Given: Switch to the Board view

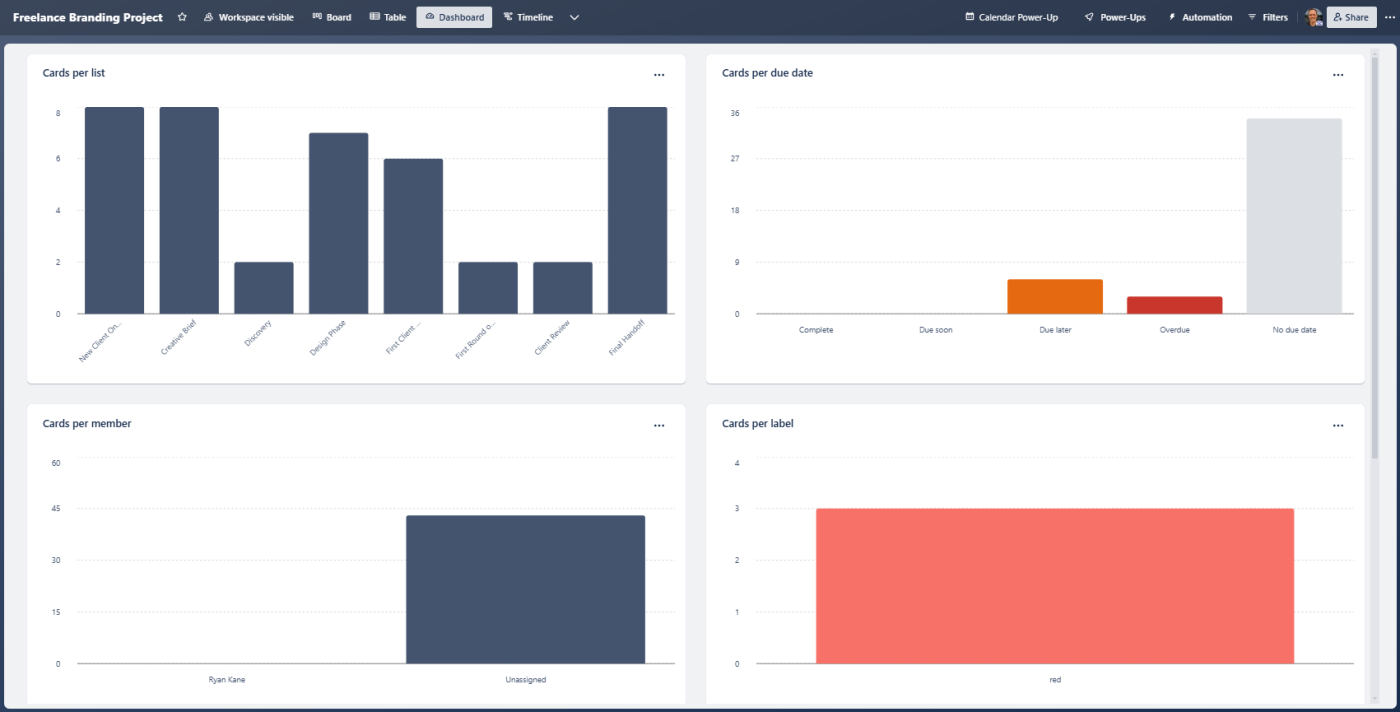Looking at the screenshot, I should [332, 17].
